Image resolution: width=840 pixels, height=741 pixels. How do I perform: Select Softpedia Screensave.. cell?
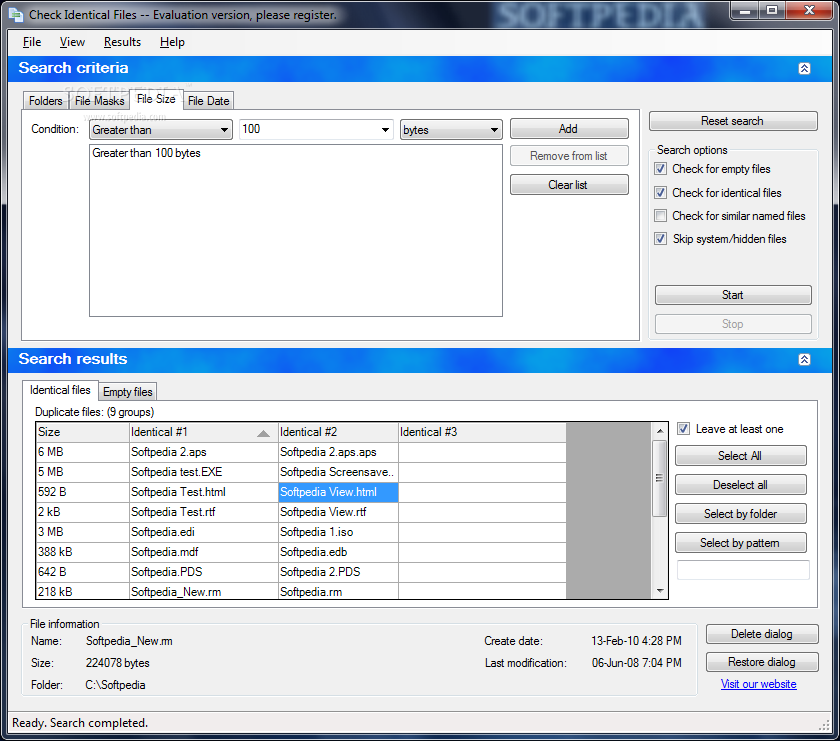(x=338, y=472)
